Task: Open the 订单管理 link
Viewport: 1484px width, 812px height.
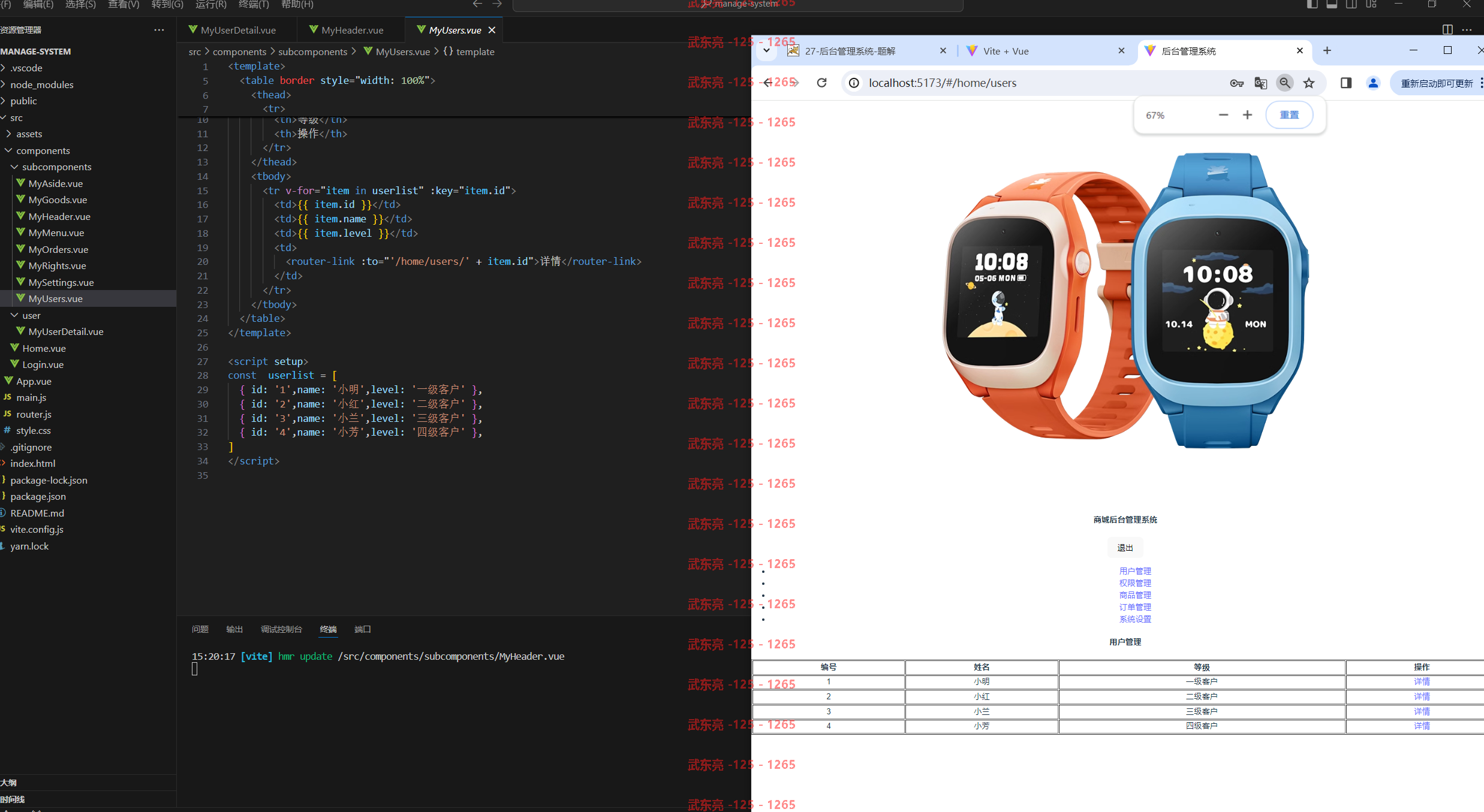Action: pyautogui.click(x=1135, y=607)
